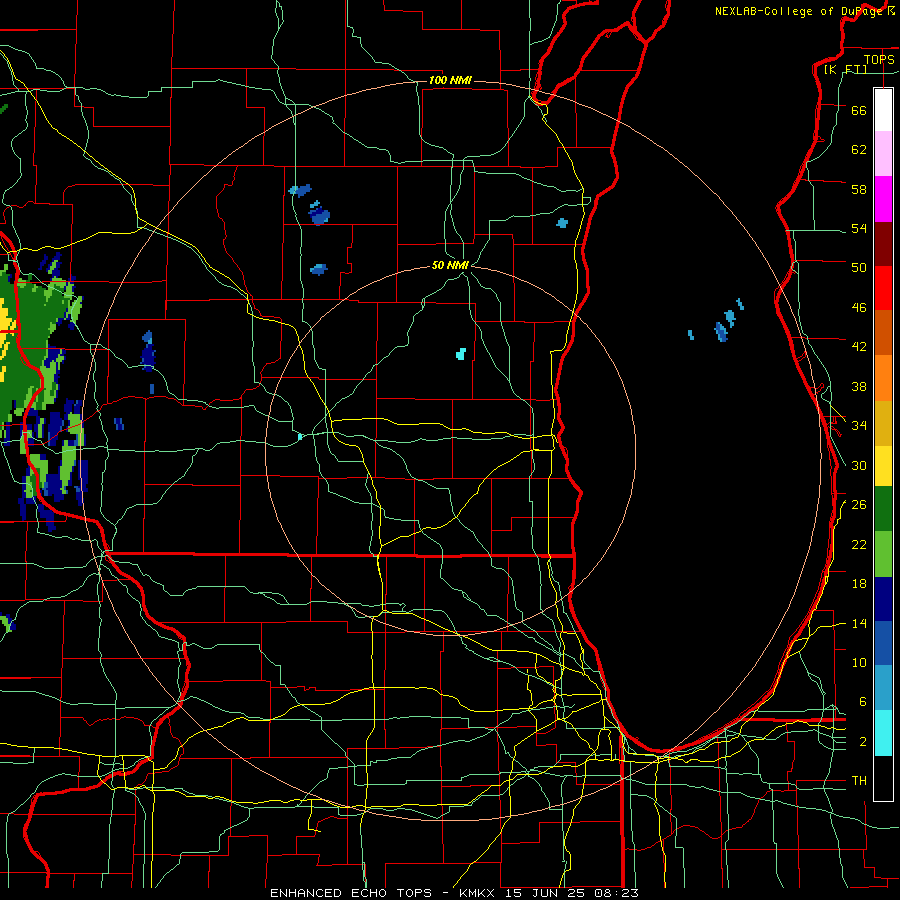Click the '62' scale value

pos(859,150)
